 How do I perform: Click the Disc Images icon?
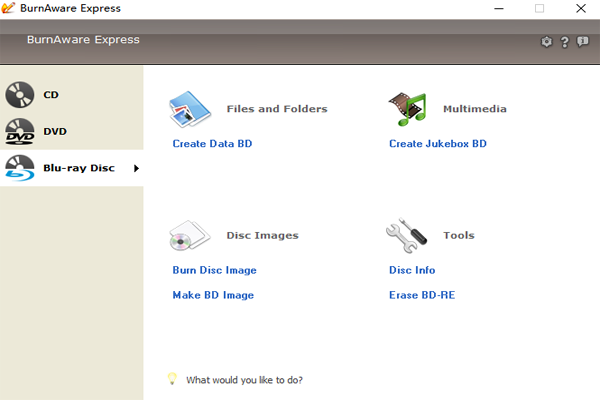pos(190,235)
